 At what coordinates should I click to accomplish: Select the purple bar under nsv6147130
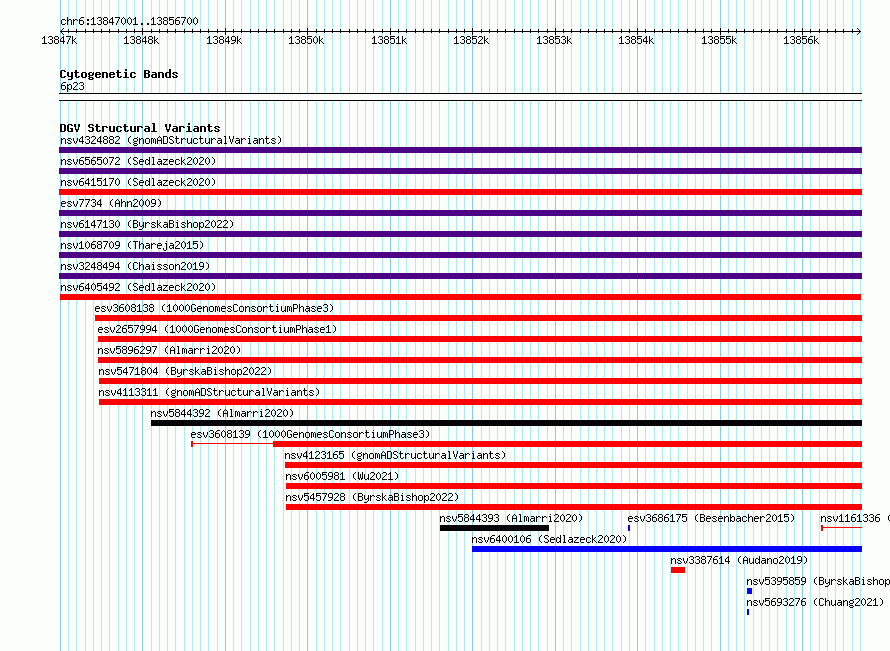pyautogui.click(x=460, y=234)
